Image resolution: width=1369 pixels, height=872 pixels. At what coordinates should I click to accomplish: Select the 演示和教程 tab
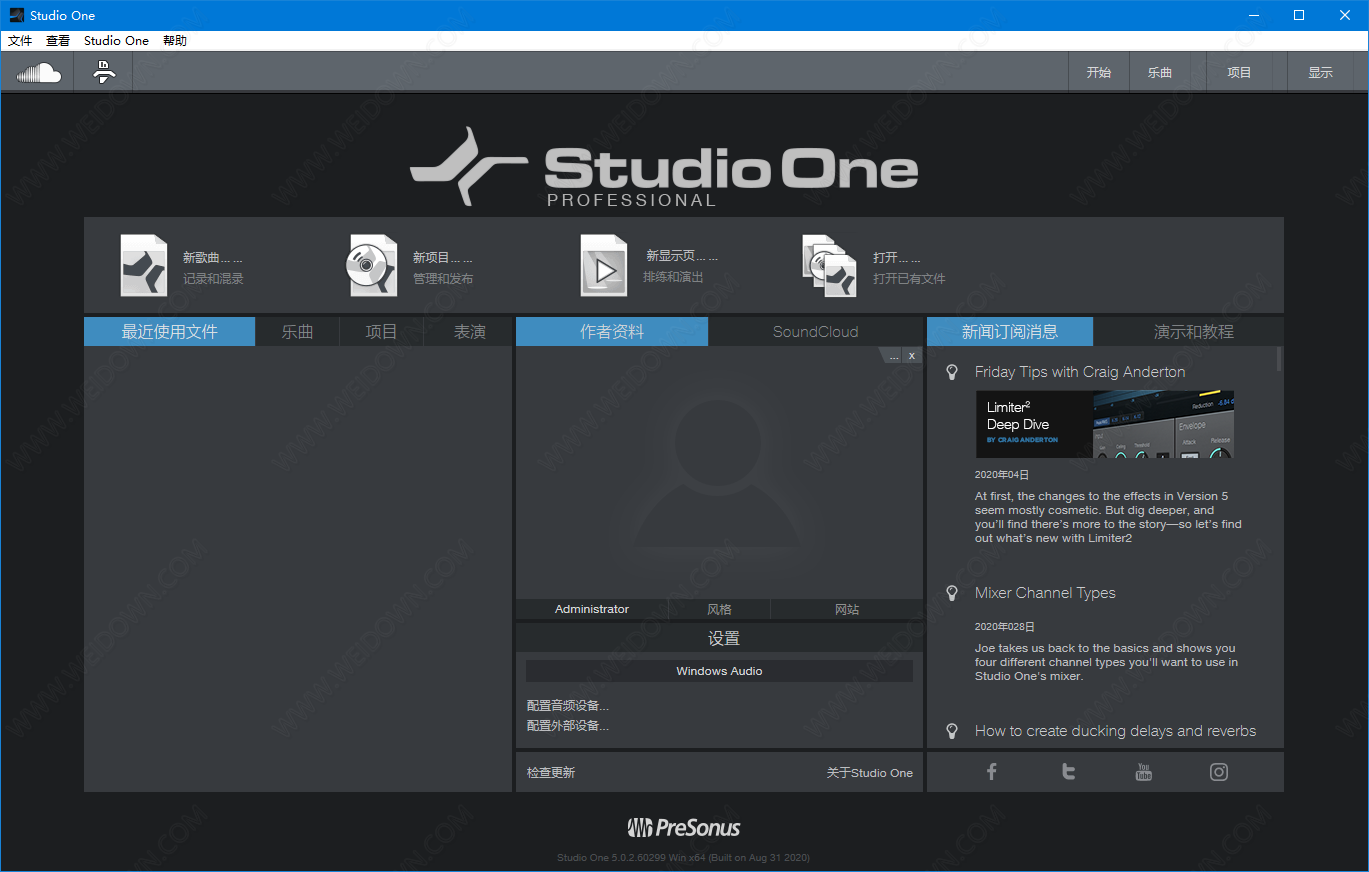point(1194,332)
